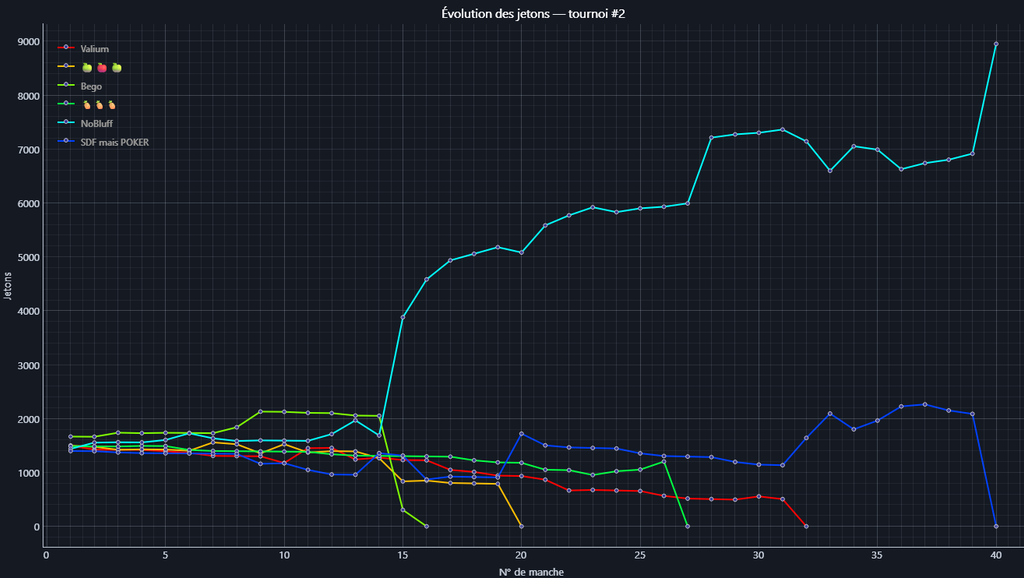Image resolution: width=1024 pixels, height=578 pixels.
Task: Click SDF mais POKER's zero point at round 40
Action: pos(996,526)
